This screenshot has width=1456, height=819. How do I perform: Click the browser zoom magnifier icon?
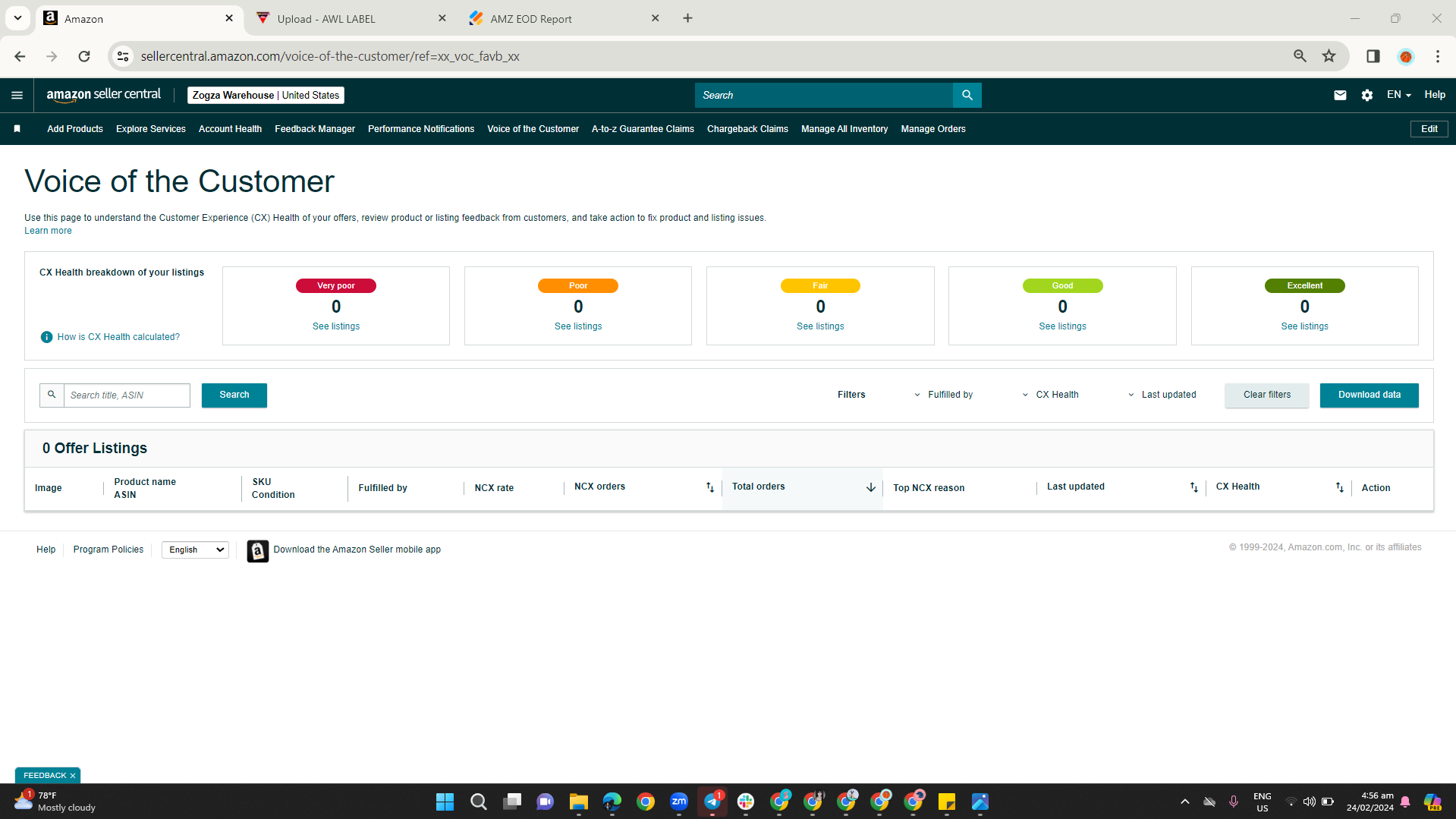[x=1300, y=56]
